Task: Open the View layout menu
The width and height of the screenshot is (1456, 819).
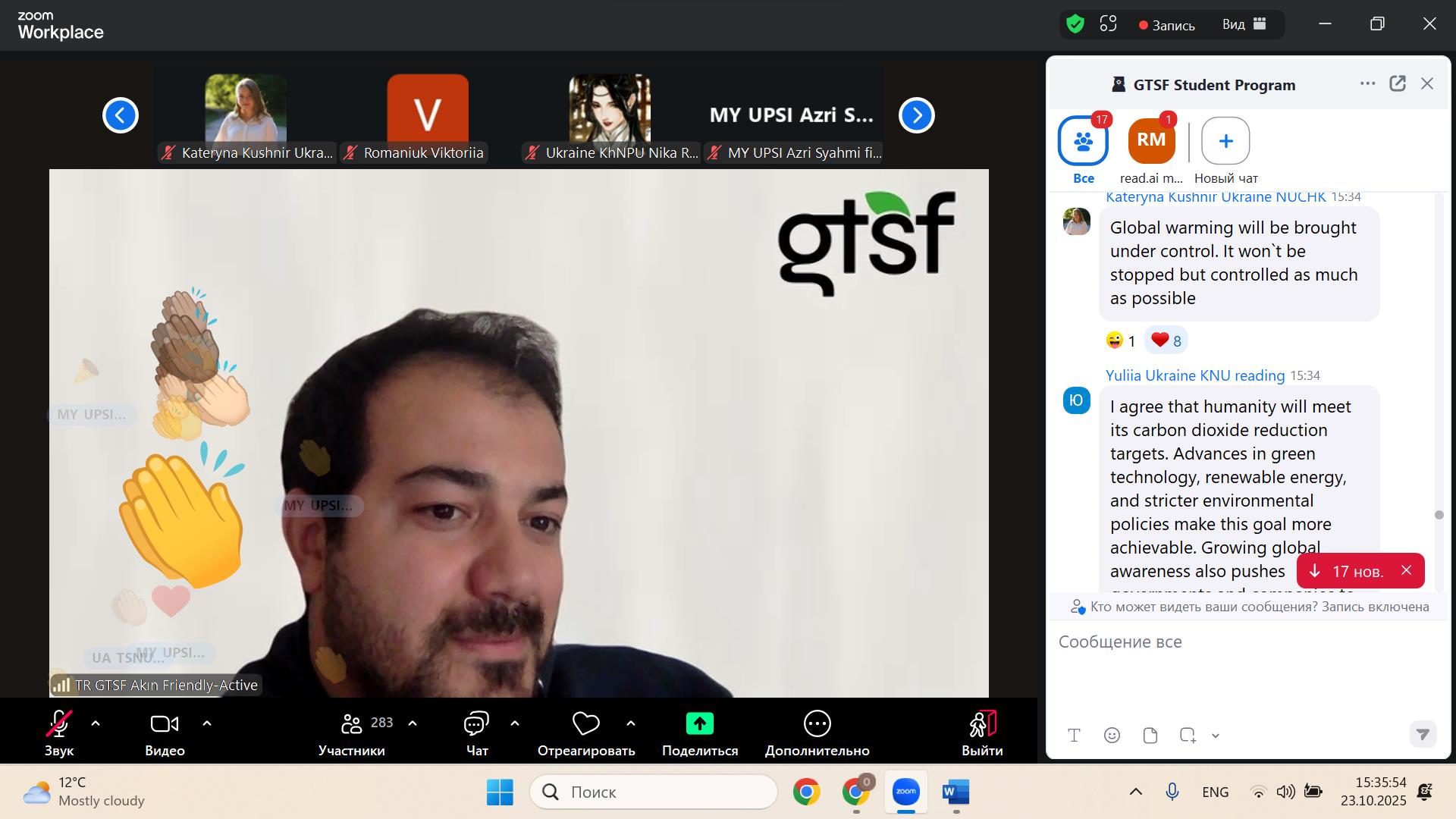Action: click(1244, 24)
